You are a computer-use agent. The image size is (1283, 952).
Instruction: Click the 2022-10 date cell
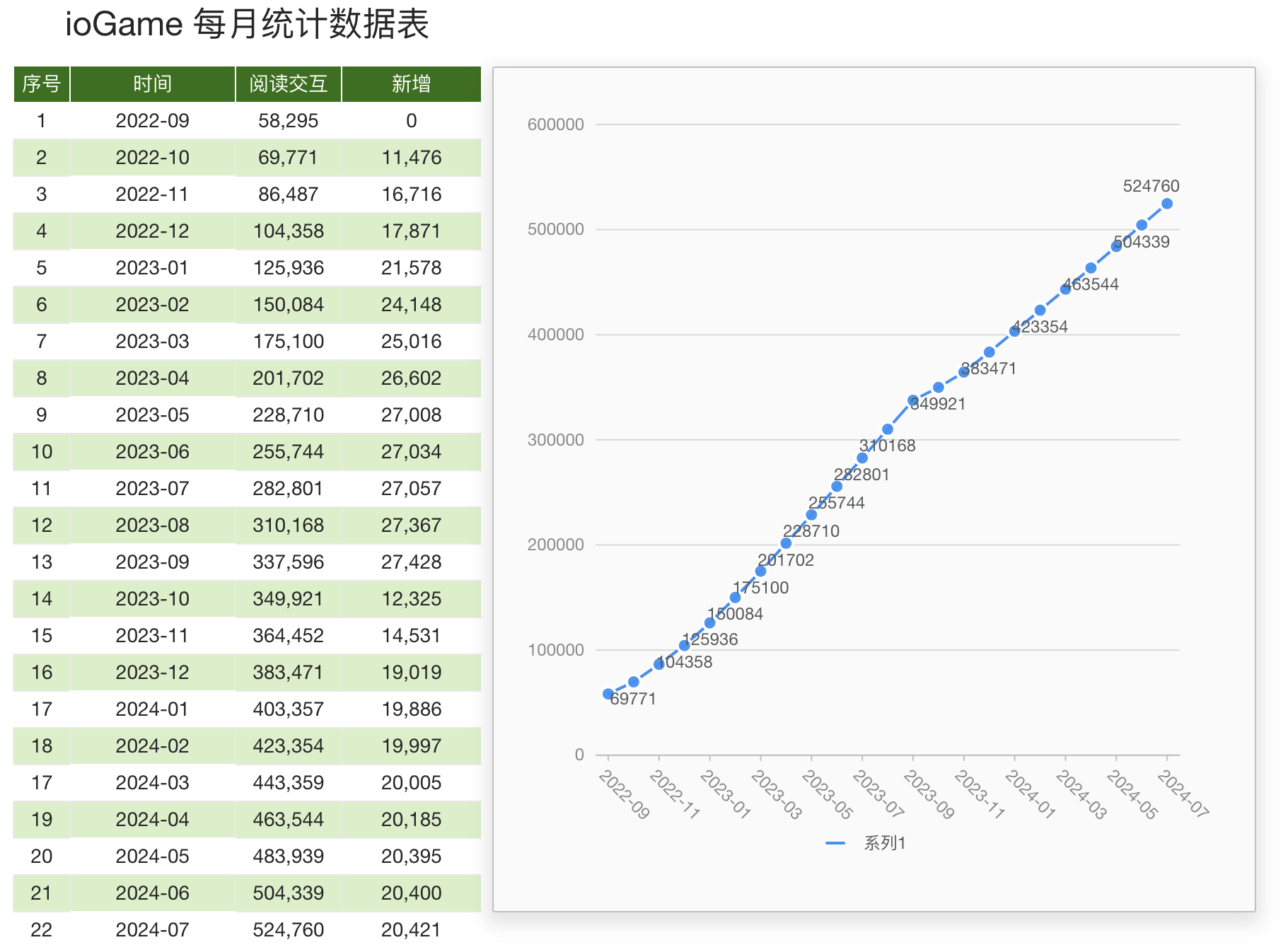tap(153, 158)
